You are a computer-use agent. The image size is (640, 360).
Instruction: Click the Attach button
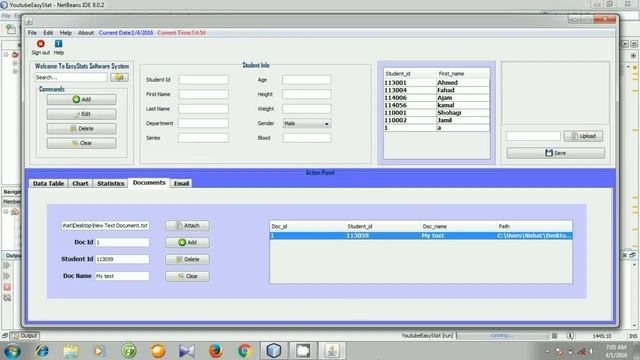tap(187, 226)
